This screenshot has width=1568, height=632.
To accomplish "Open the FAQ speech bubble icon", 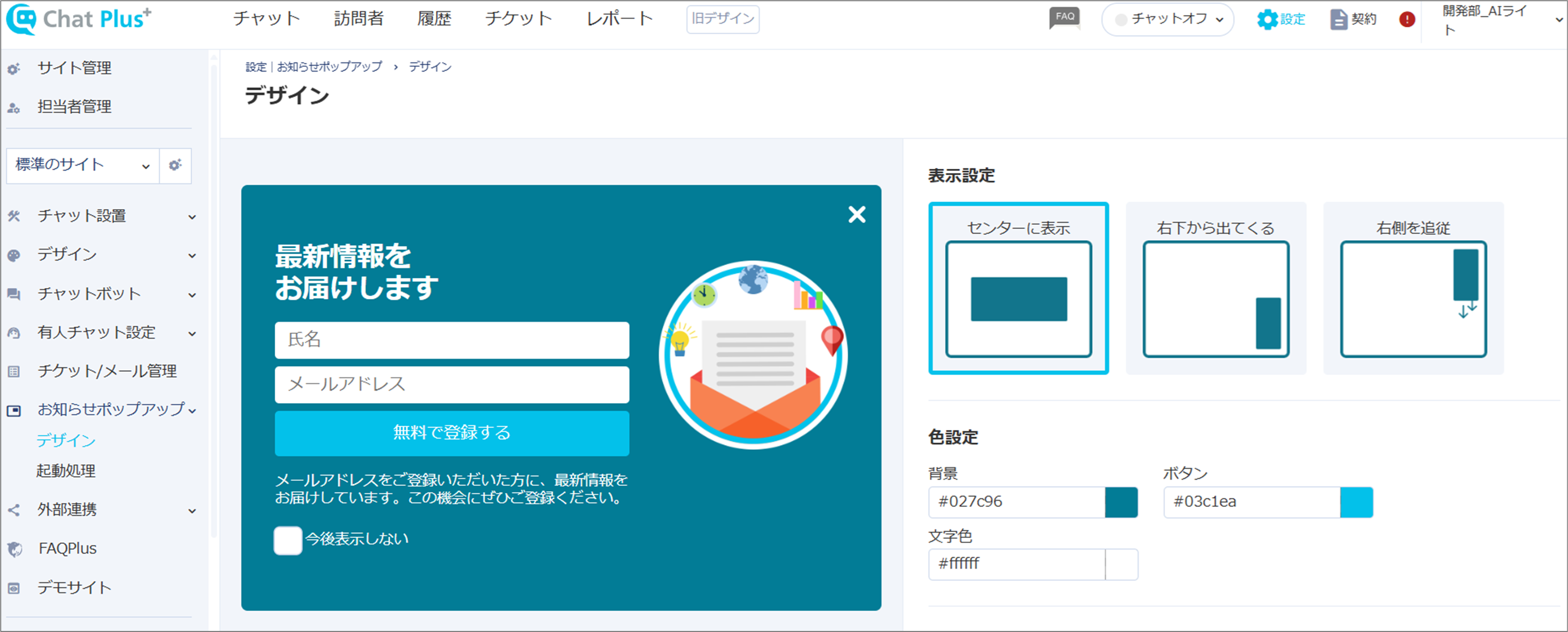I will pos(1065,18).
